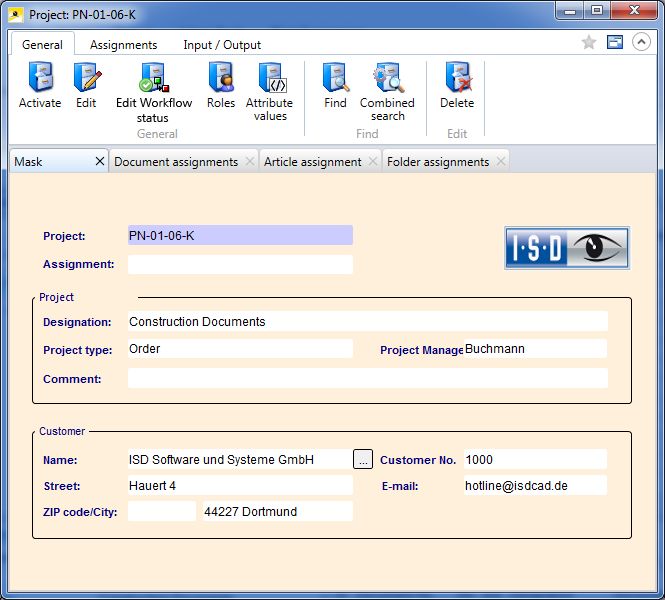Click the Comment text field

(x=367, y=379)
